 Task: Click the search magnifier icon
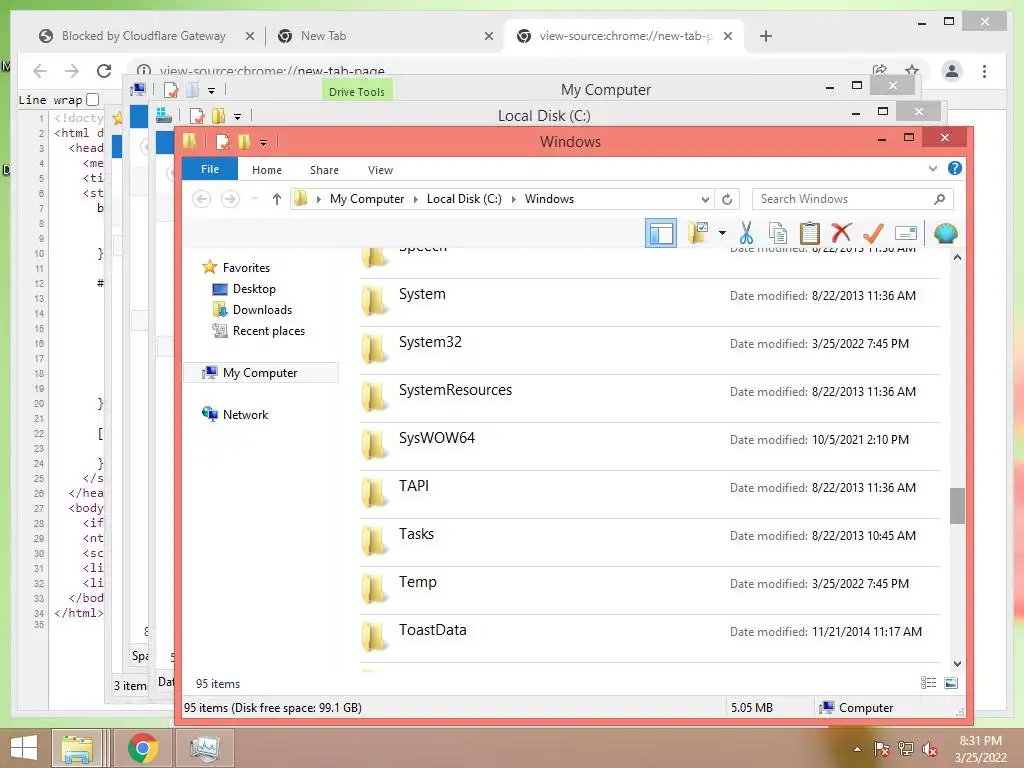(939, 199)
